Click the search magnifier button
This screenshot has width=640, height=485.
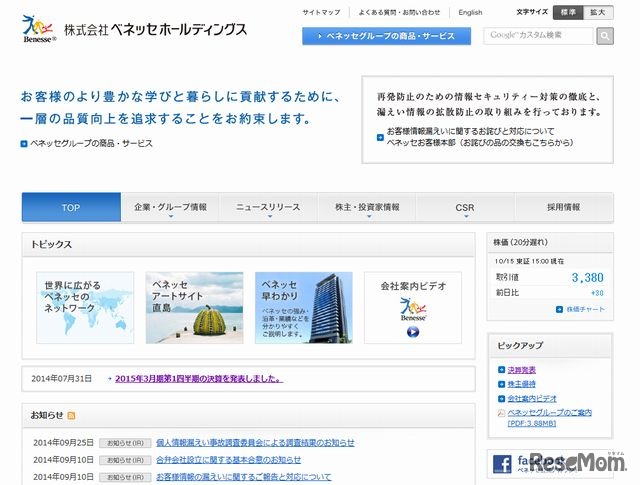[x=605, y=36]
